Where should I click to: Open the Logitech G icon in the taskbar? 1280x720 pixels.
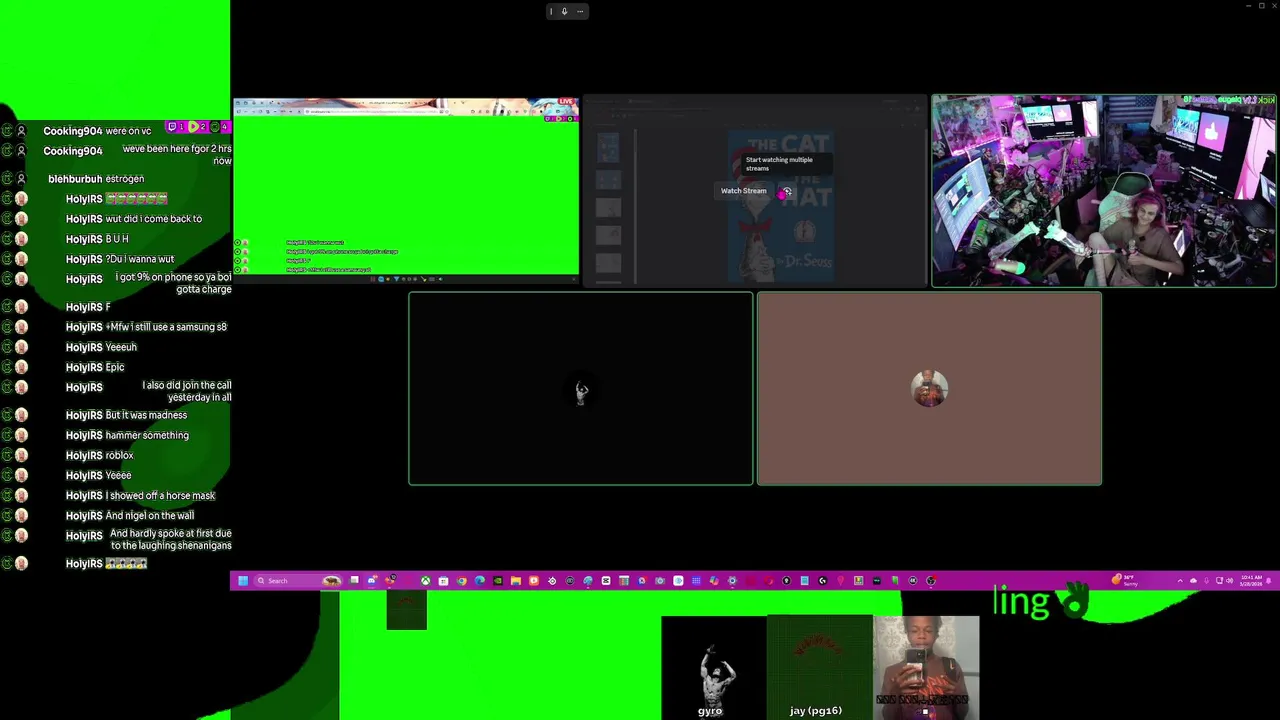(x=822, y=581)
